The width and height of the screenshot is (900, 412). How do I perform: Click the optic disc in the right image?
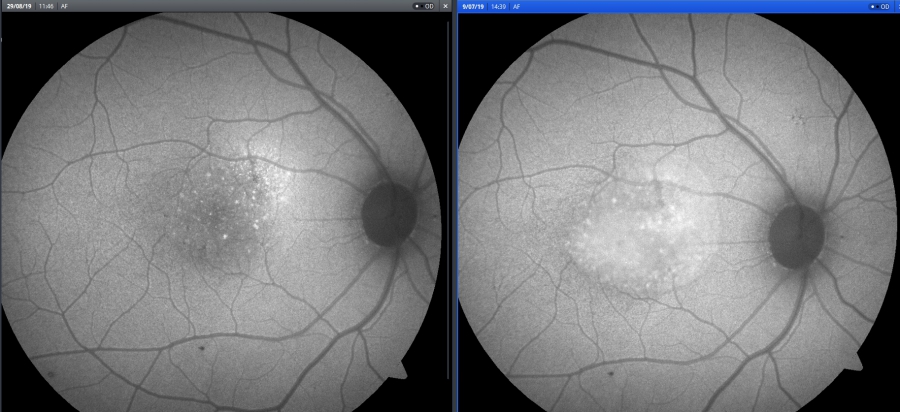(x=796, y=237)
